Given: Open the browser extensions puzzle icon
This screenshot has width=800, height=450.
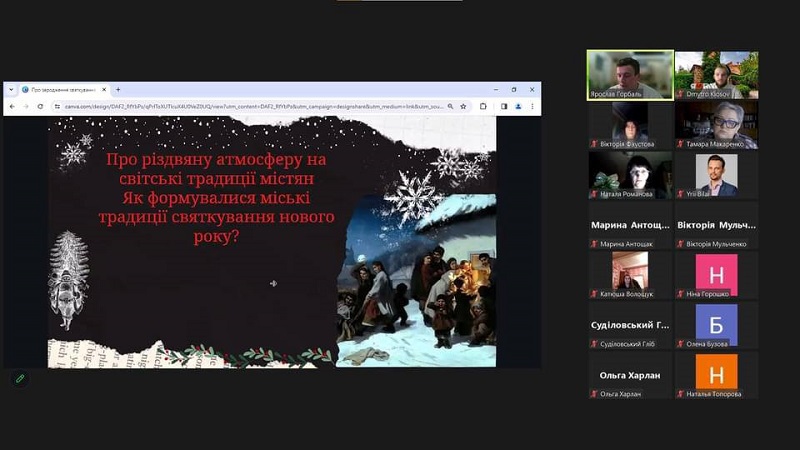Looking at the screenshot, I should [x=483, y=106].
